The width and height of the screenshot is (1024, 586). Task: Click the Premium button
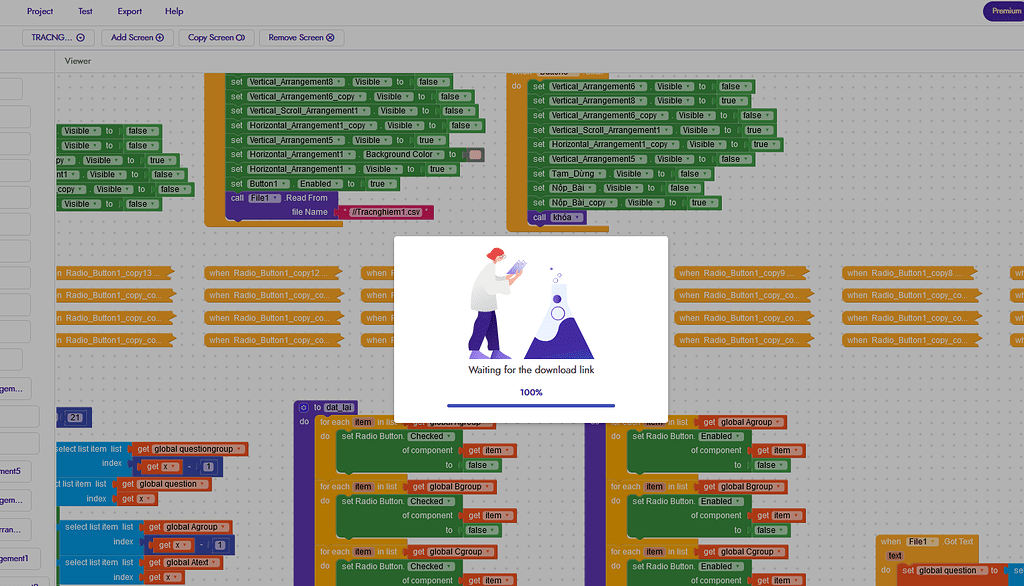[x=1005, y=11]
